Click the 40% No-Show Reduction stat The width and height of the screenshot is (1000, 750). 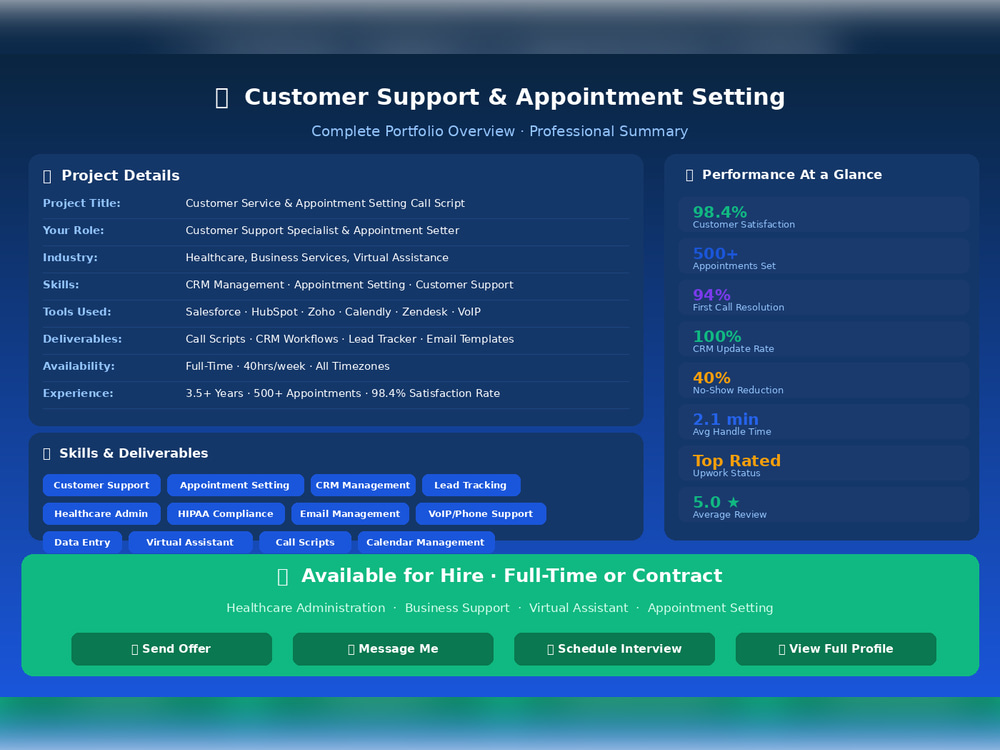click(823, 381)
